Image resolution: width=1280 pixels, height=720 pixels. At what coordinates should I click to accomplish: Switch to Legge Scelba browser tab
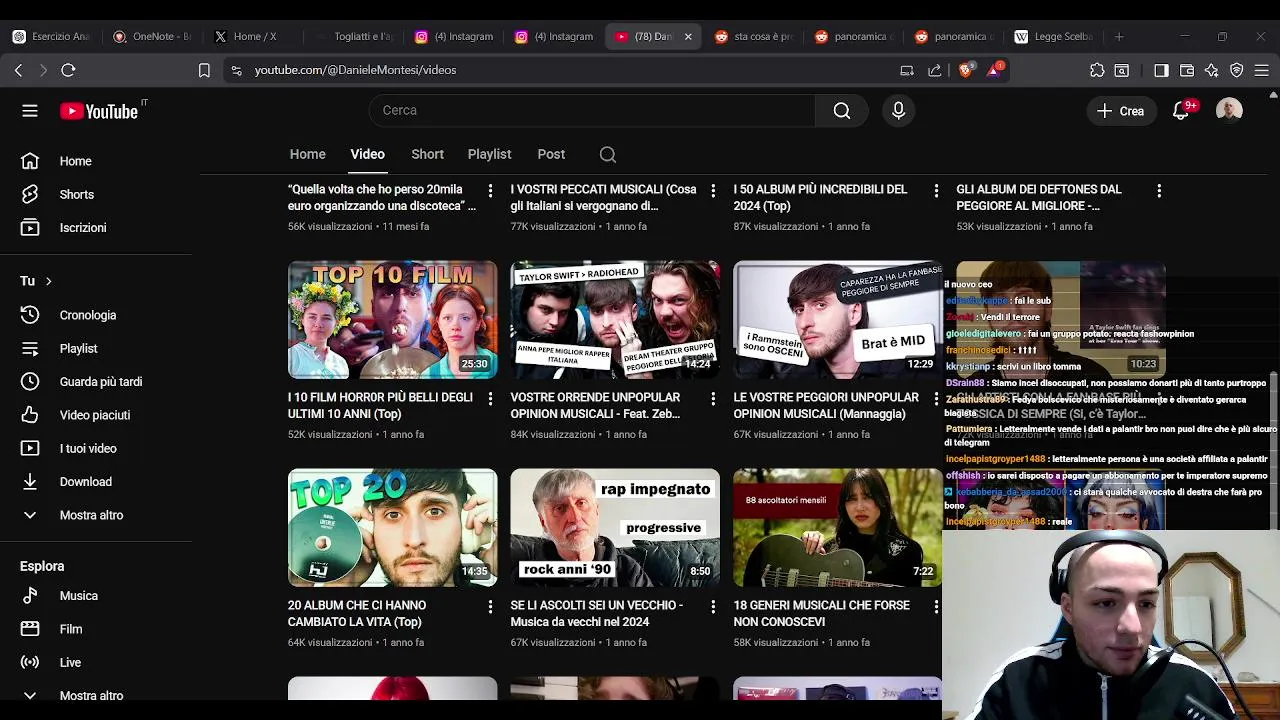[1052, 37]
